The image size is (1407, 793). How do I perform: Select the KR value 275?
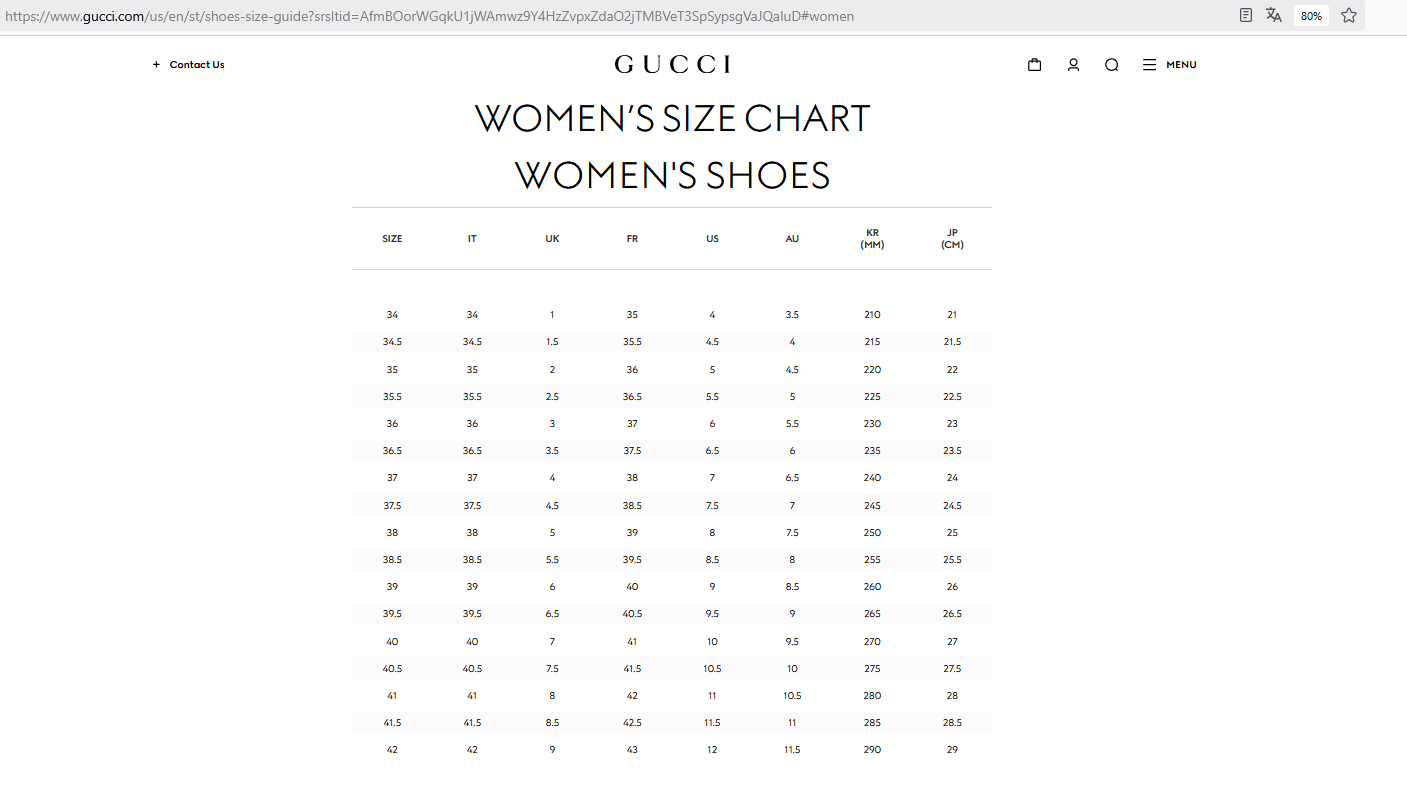click(x=872, y=669)
